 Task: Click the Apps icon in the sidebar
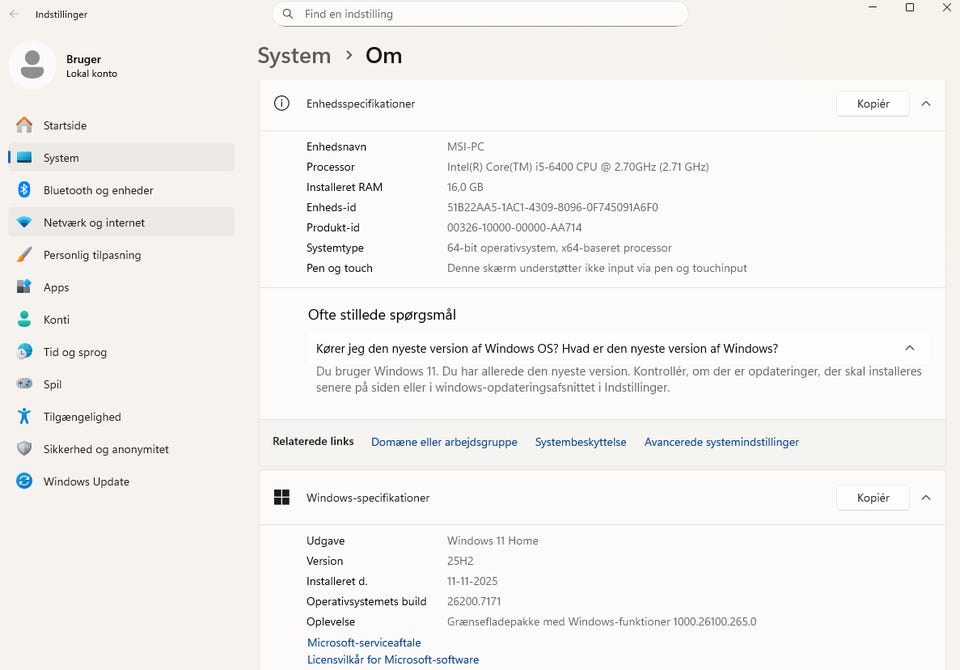click(x=24, y=287)
